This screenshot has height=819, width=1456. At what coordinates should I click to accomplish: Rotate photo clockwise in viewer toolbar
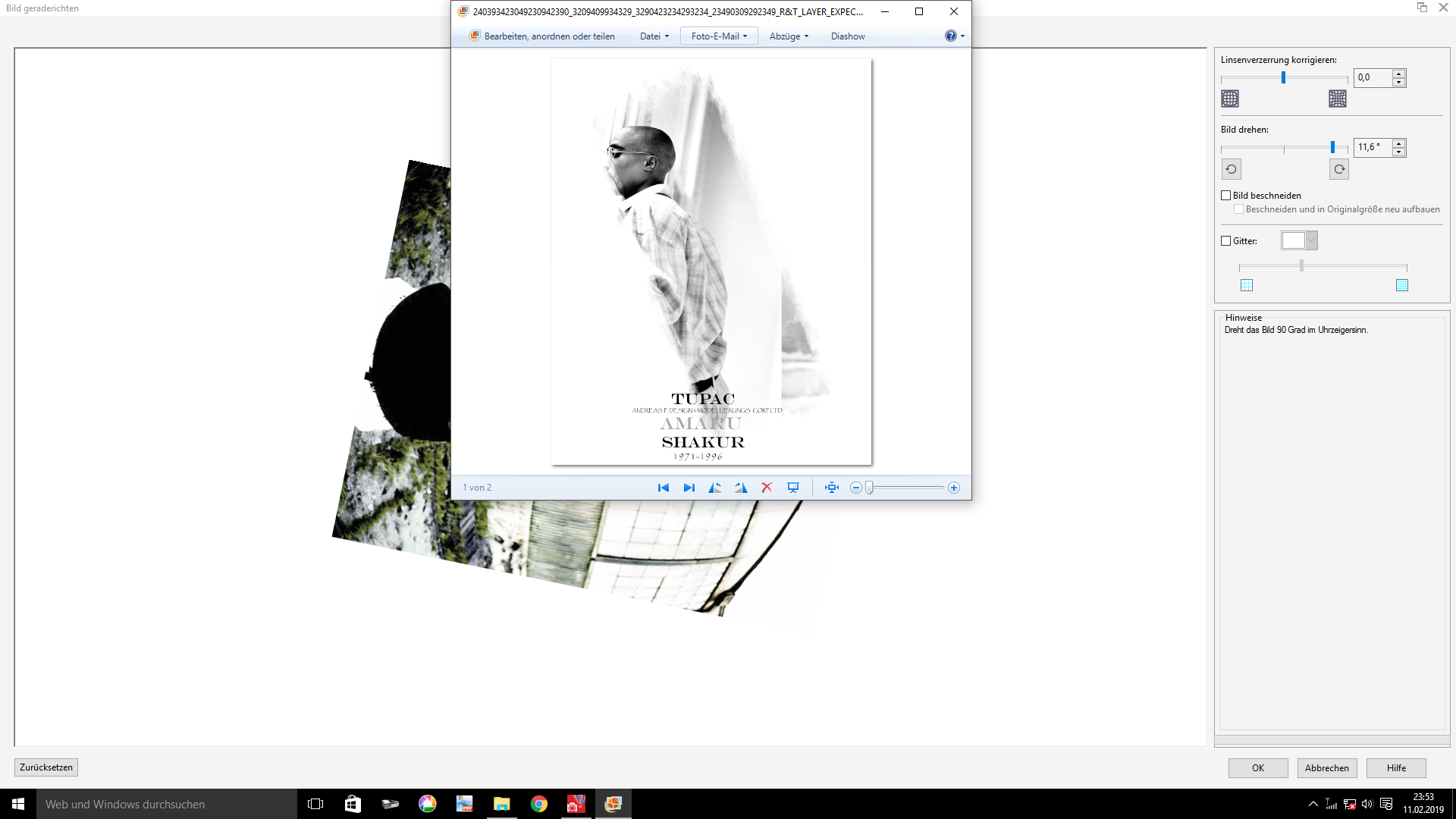click(x=741, y=488)
